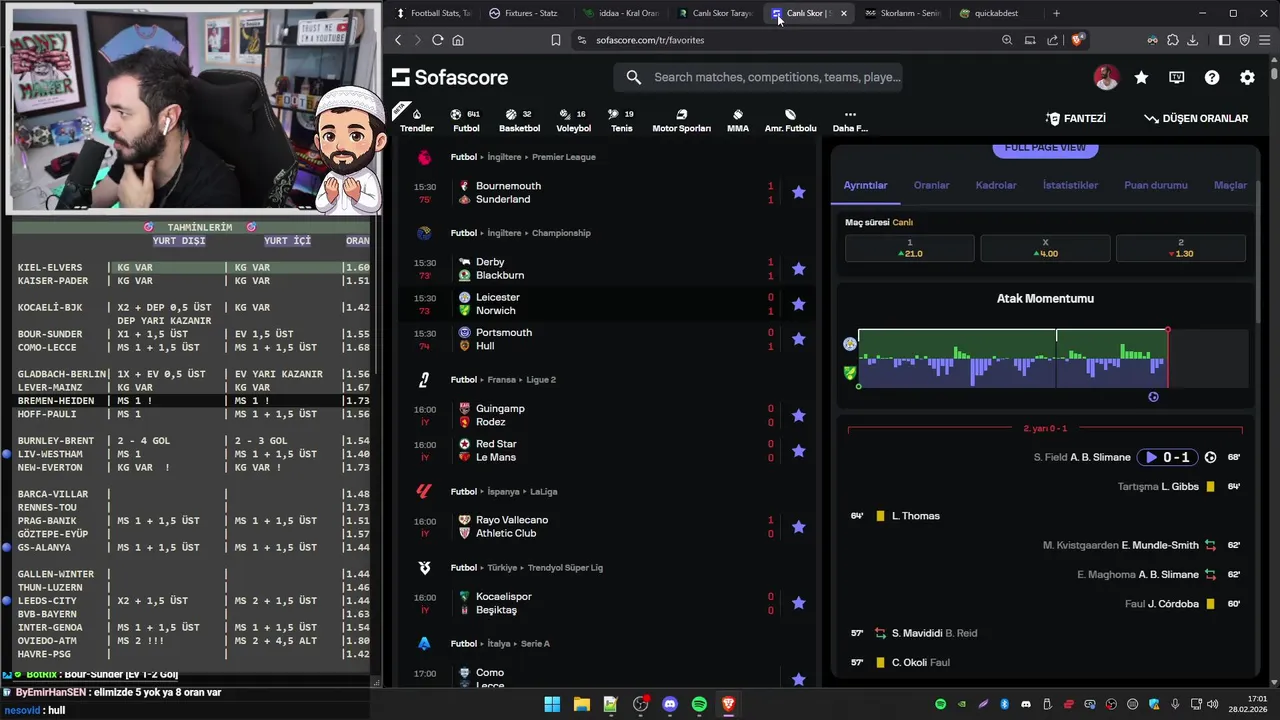Go back in the browser
The height and width of the screenshot is (720, 1280).
[x=398, y=40]
